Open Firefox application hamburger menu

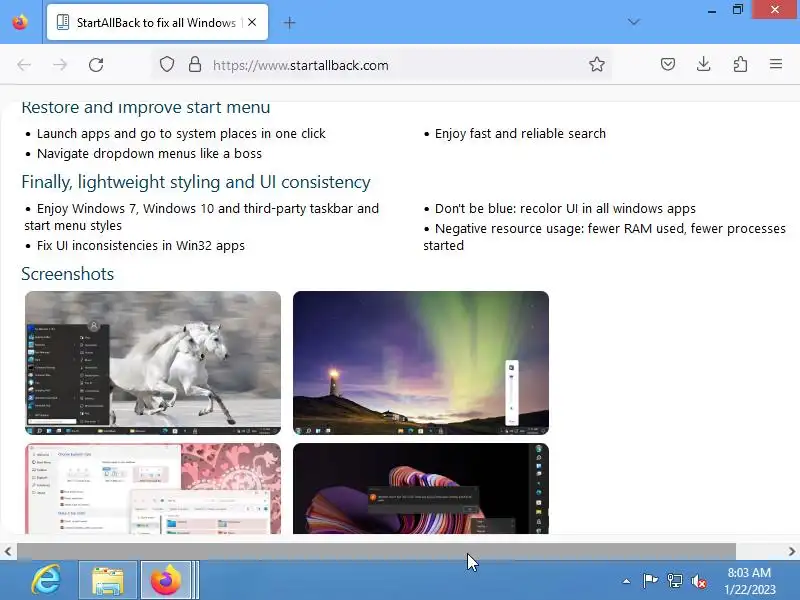(x=776, y=64)
